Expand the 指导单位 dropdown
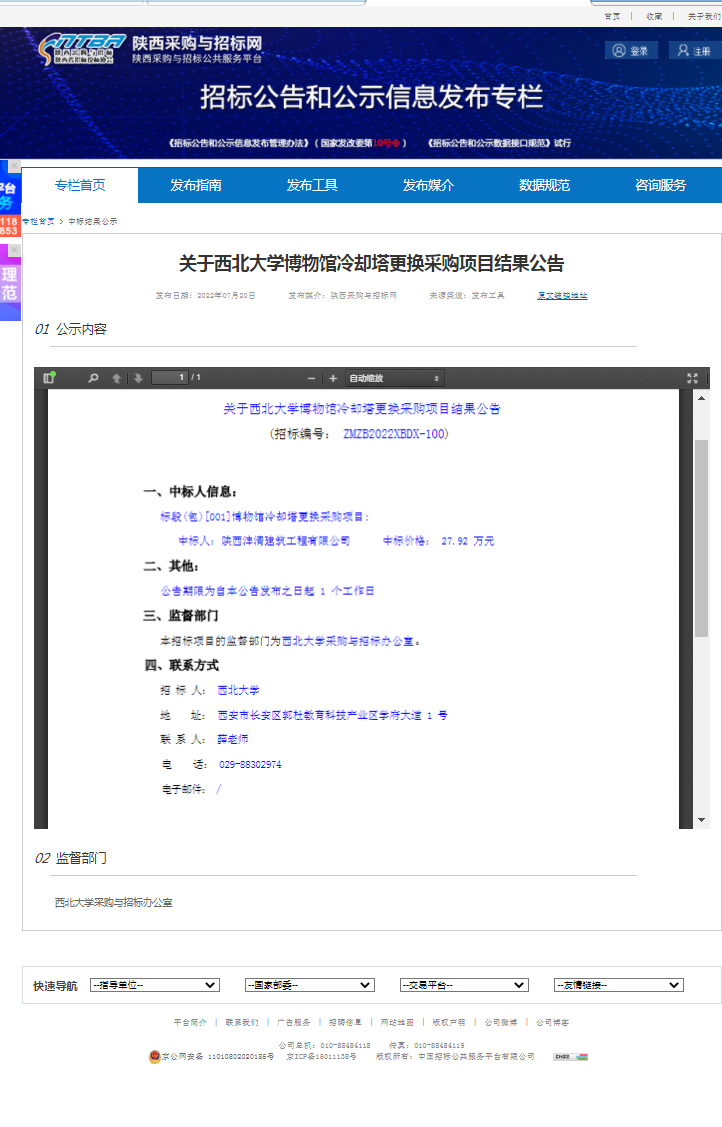722x1127 pixels. (154, 985)
